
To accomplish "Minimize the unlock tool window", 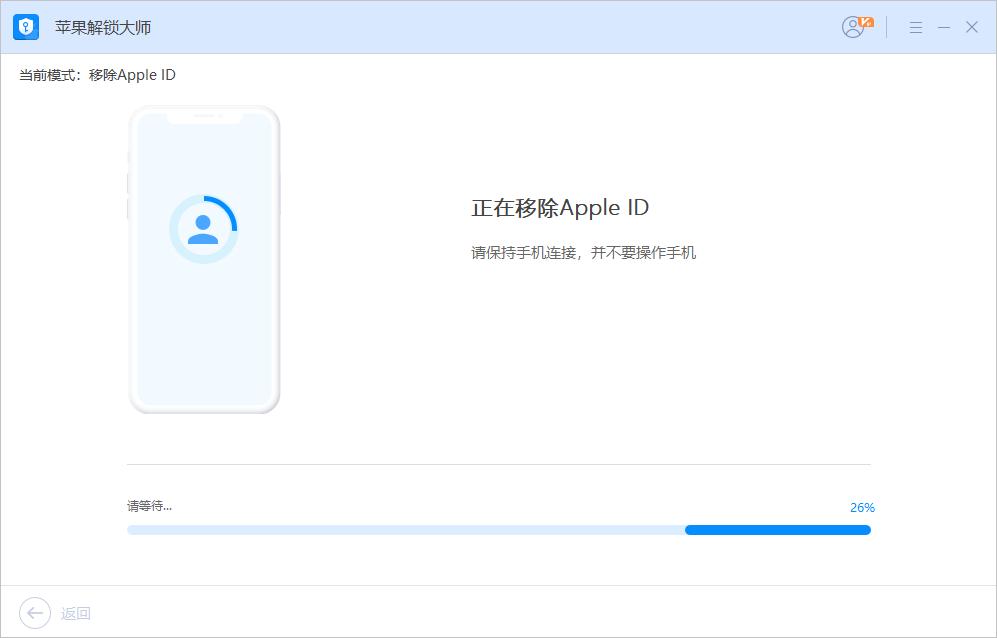I will click(944, 27).
